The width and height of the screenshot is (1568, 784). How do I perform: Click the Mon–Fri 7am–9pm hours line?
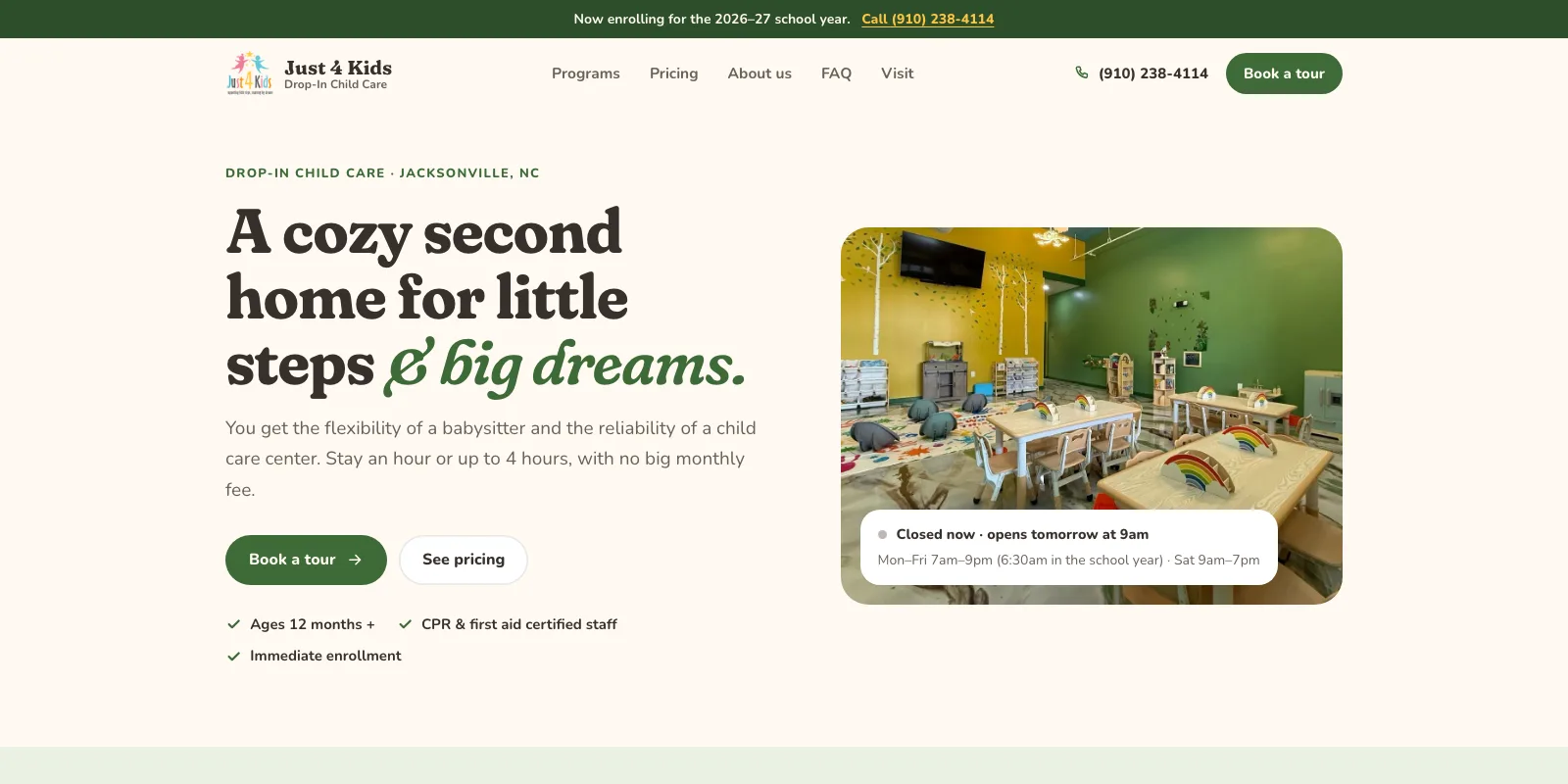point(1069,560)
